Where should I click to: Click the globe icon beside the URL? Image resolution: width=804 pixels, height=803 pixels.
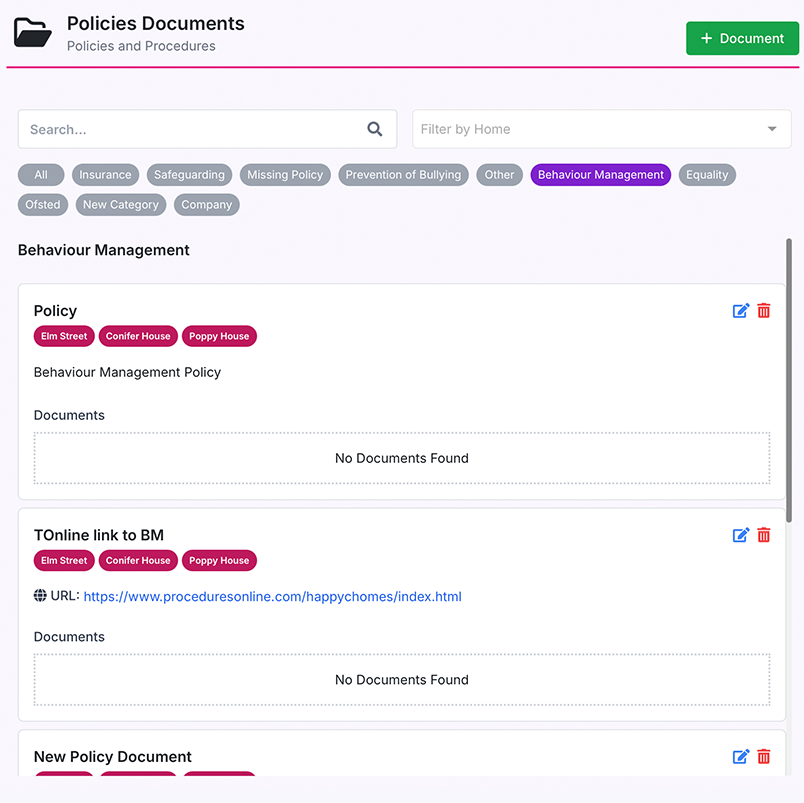coord(37,596)
